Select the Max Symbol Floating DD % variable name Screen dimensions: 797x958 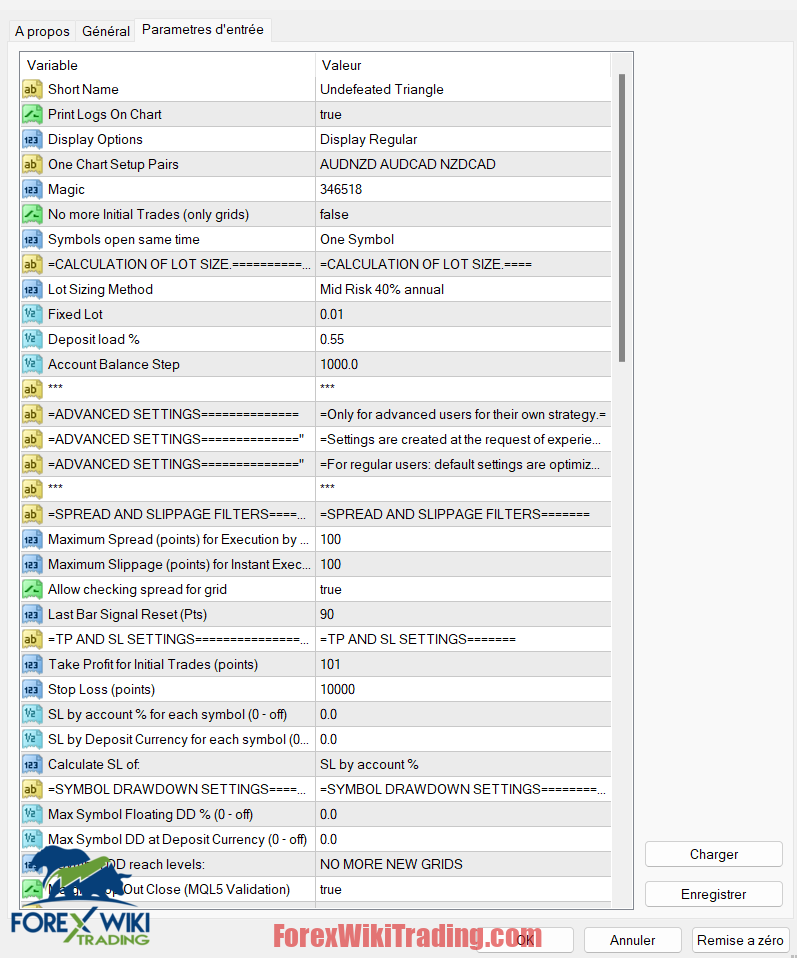150,814
